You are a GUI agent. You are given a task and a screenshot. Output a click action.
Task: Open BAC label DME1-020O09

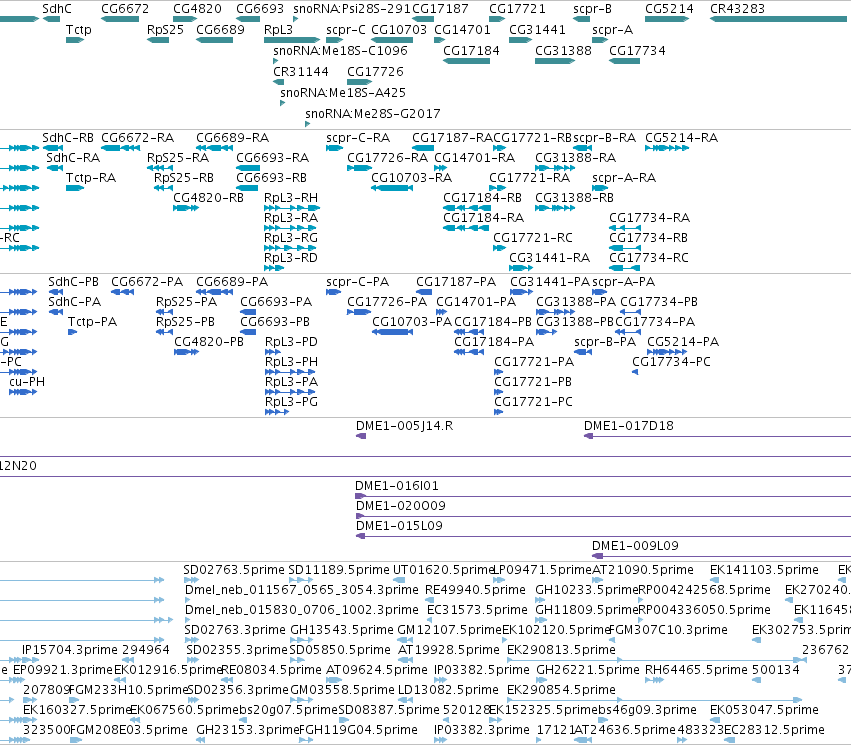[x=401, y=506]
